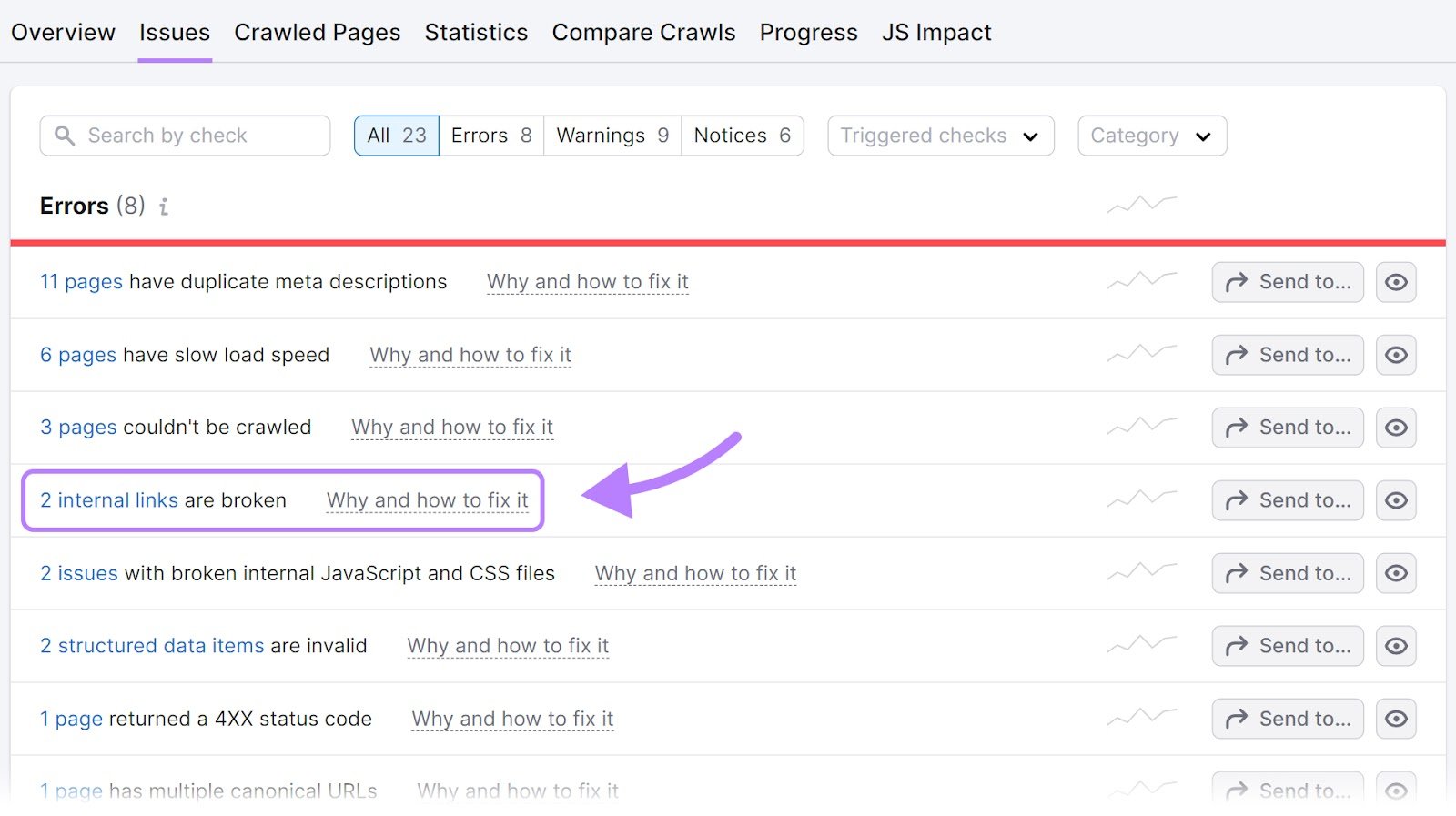
Task: Send invalid structured data issue to…
Action: click(x=1288, y=646)
